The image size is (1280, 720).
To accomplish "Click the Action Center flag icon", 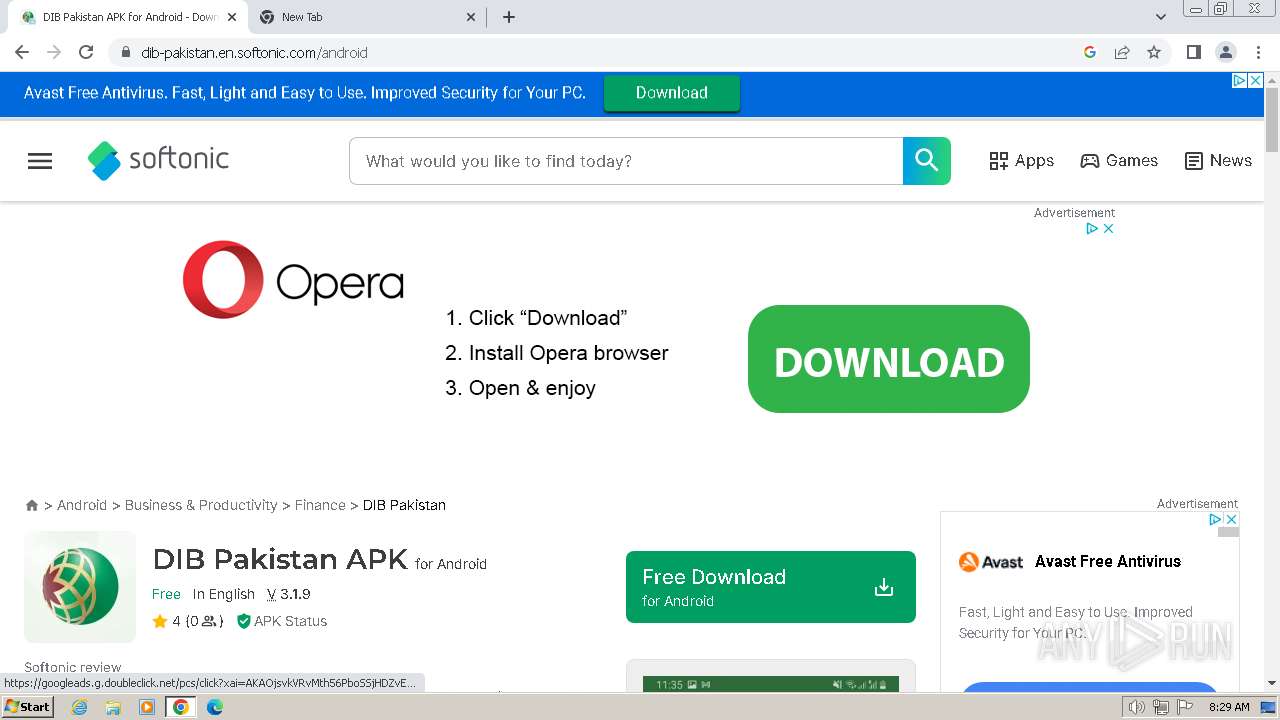I will pos(1186,707).
